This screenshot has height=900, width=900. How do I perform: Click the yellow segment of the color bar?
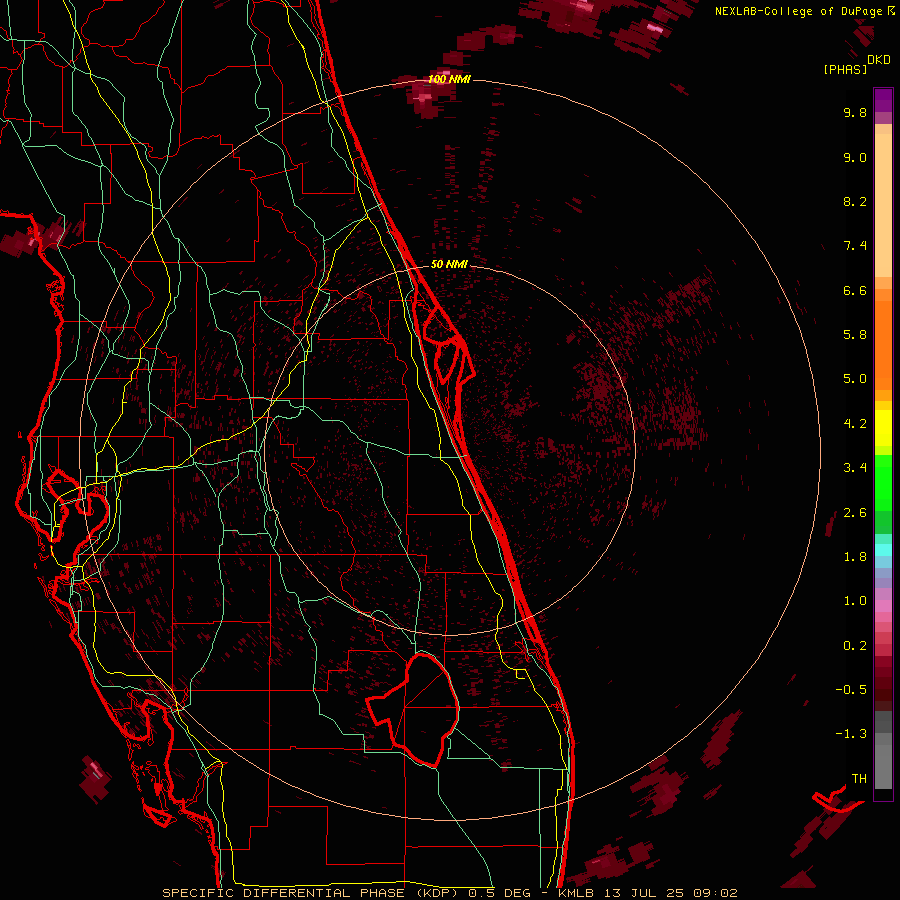pos(883,428)
